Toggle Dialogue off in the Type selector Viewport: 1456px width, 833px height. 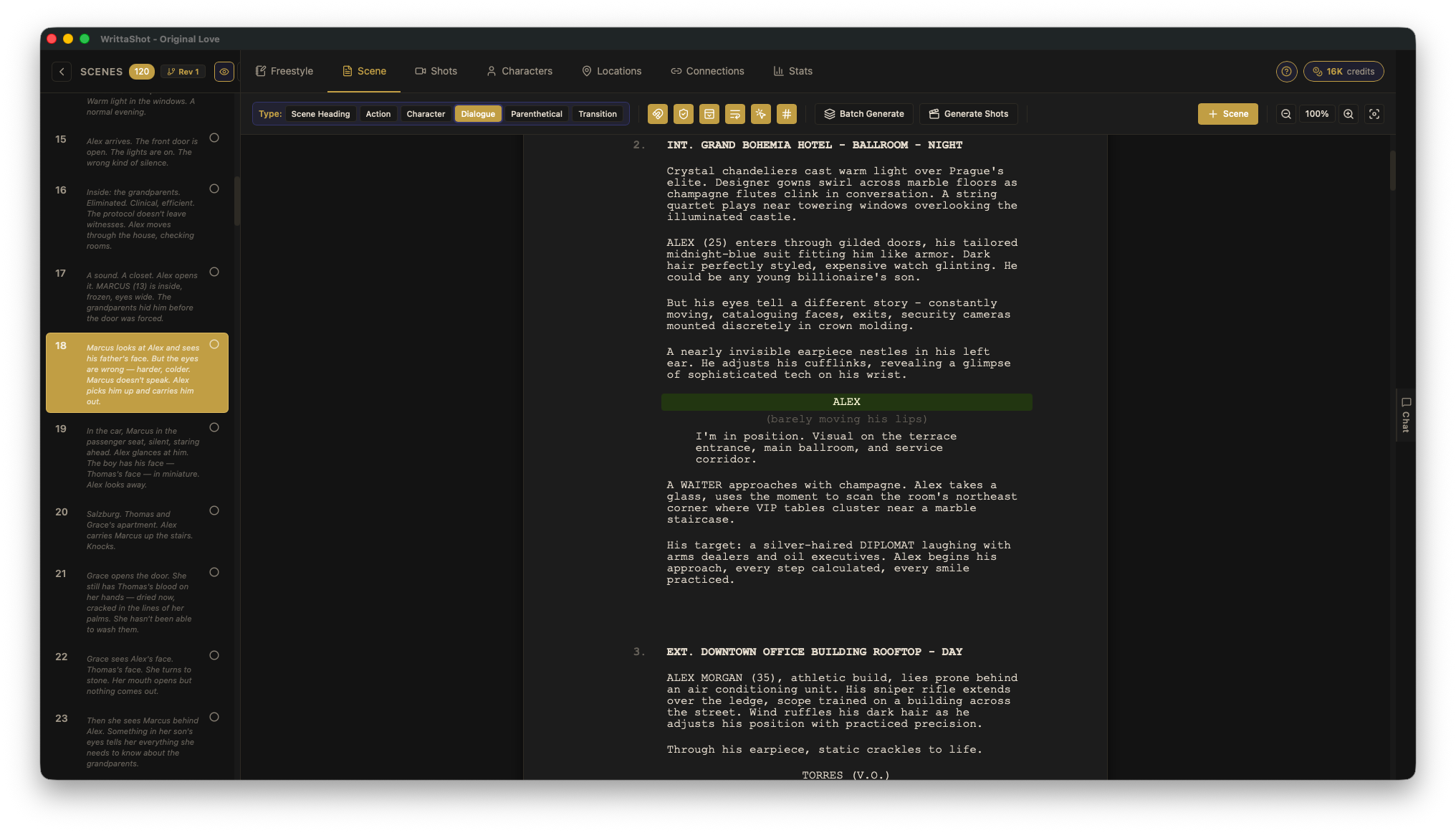pyautogui.click(x=477, y=113)
